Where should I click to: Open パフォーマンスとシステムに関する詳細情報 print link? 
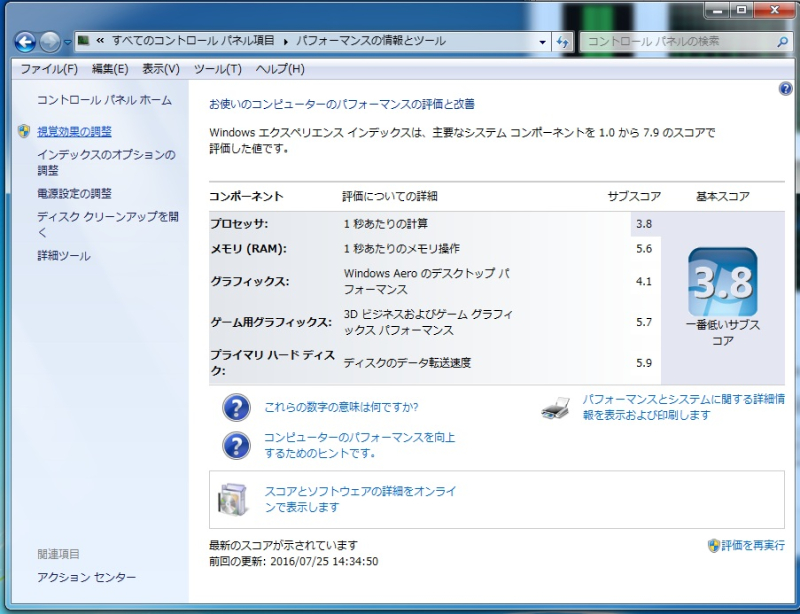[684, 407]
